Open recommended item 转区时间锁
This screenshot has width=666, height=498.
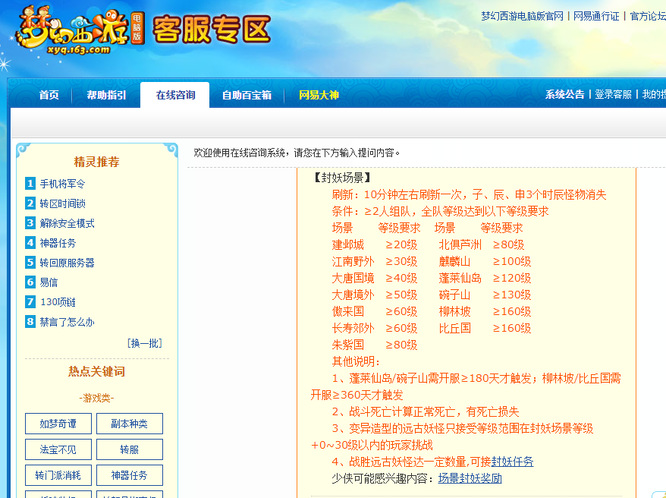coord(62,204)
